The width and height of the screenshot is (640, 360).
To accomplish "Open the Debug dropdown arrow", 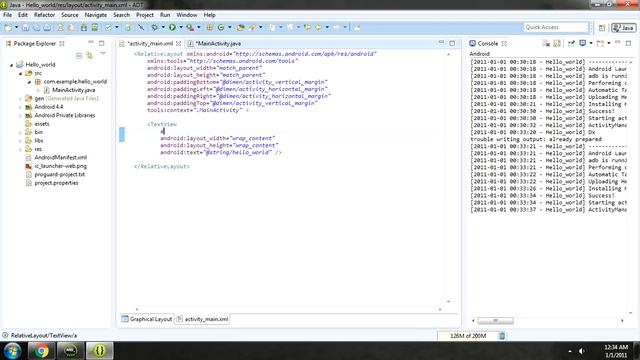I will [163, 27].
